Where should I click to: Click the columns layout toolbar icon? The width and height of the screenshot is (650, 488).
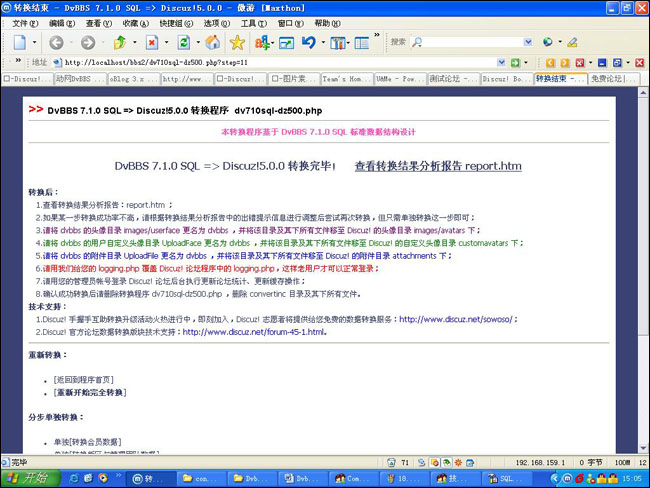(337, 43)
